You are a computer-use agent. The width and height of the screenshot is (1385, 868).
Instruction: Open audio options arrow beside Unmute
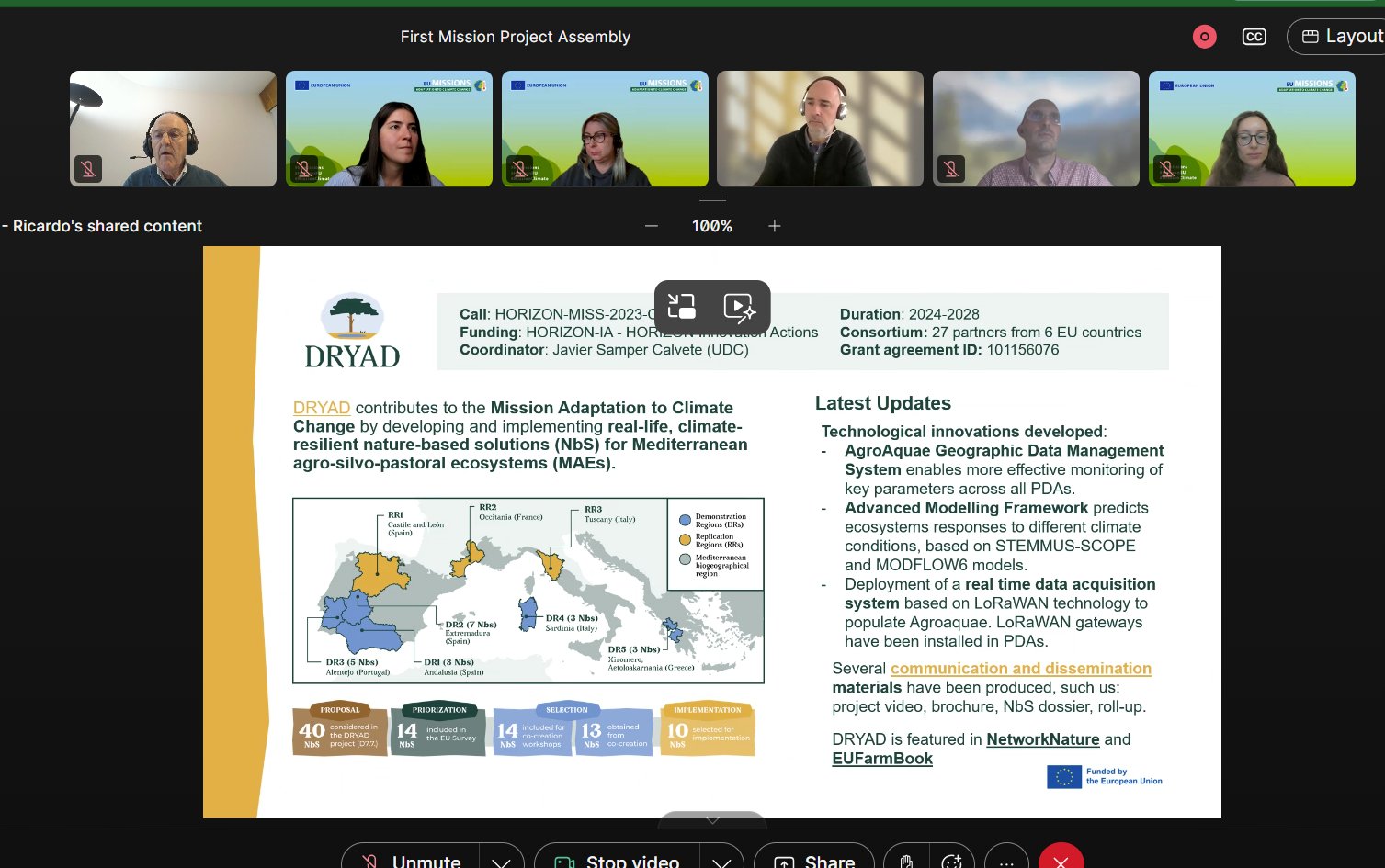[501, 860]
